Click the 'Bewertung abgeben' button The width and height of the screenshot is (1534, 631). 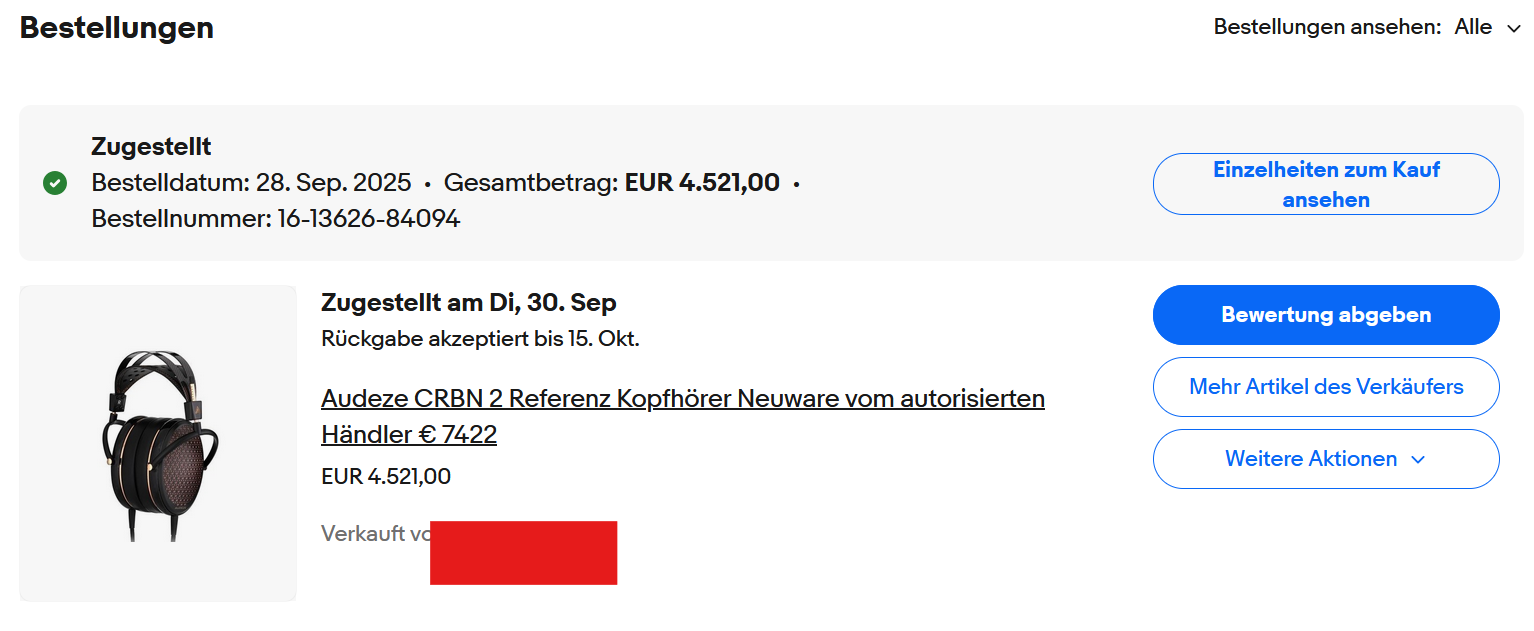[1325, 315]
